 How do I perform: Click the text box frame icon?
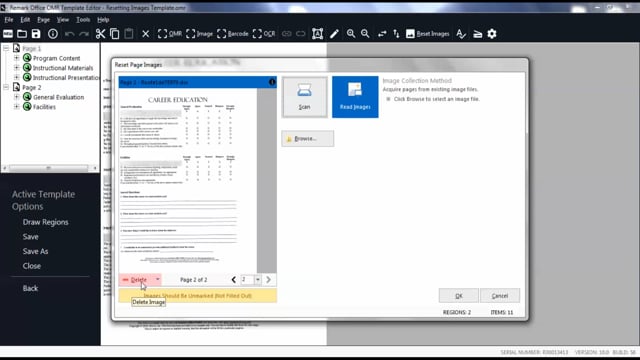click(318, 34)
